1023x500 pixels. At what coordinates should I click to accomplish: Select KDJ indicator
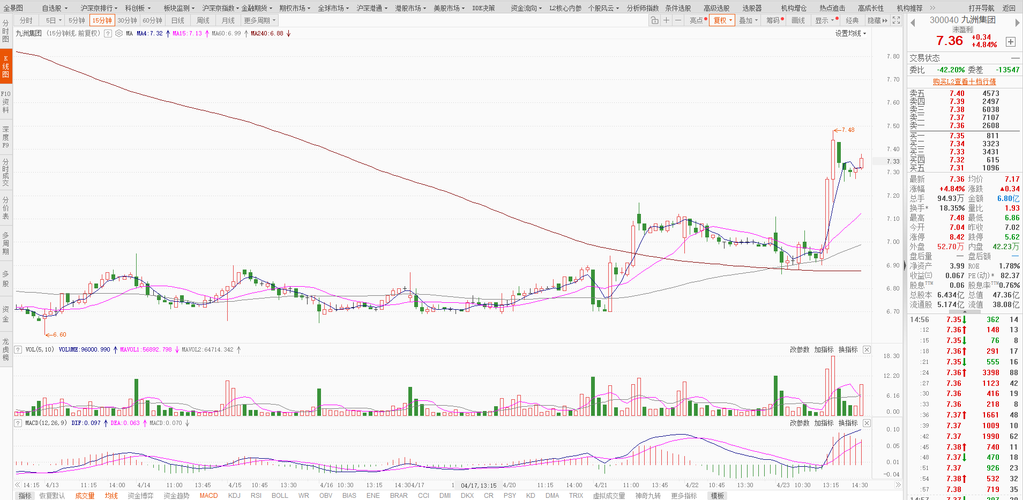tap(234, 495)
